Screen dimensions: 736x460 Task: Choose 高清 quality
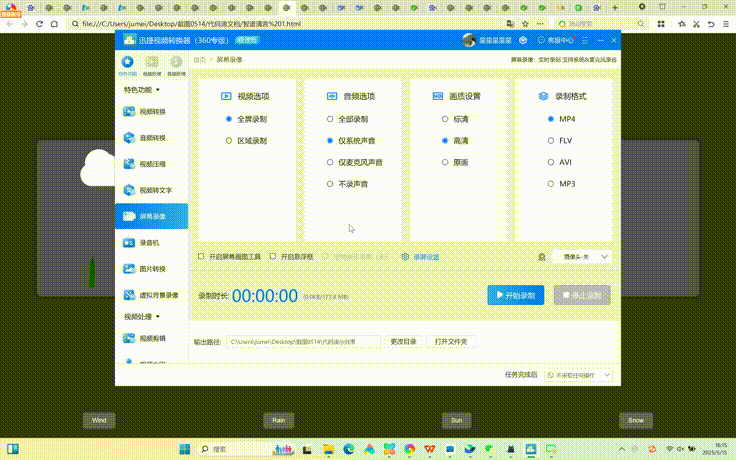coord(455,141)
